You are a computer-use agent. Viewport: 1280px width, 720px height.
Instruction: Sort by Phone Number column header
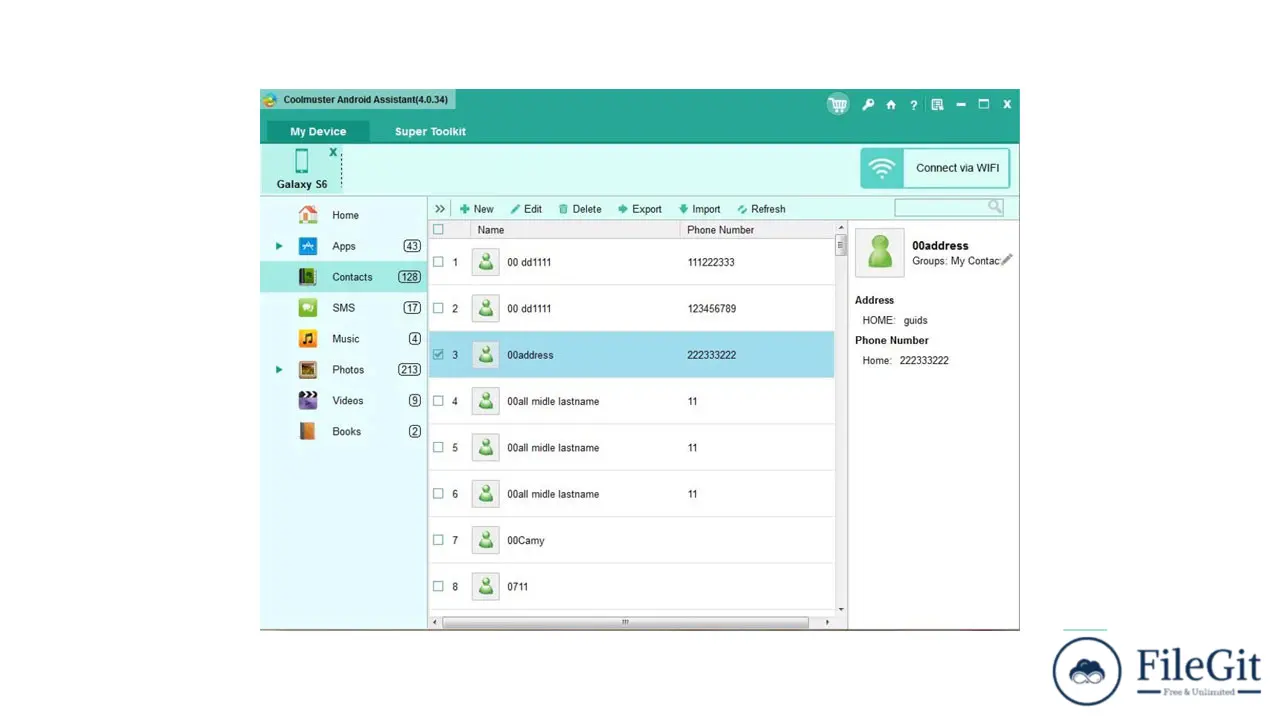tap(757, 230)
